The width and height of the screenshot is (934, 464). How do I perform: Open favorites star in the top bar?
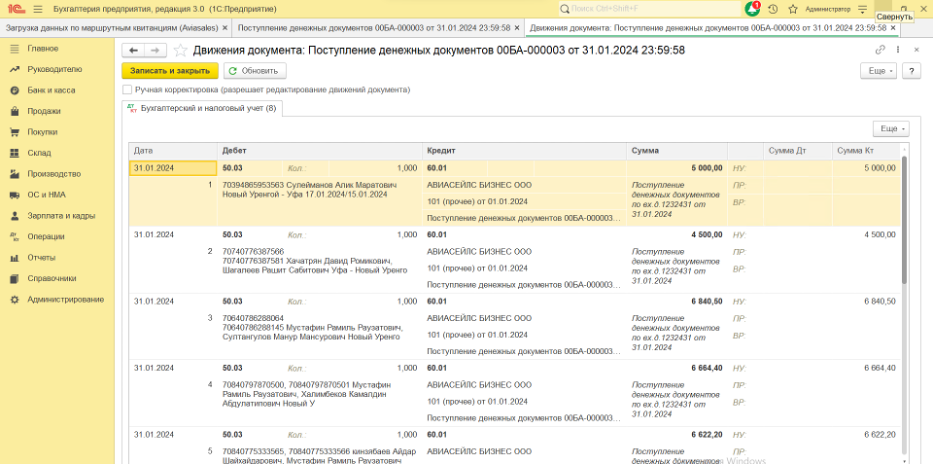[793, 10]
